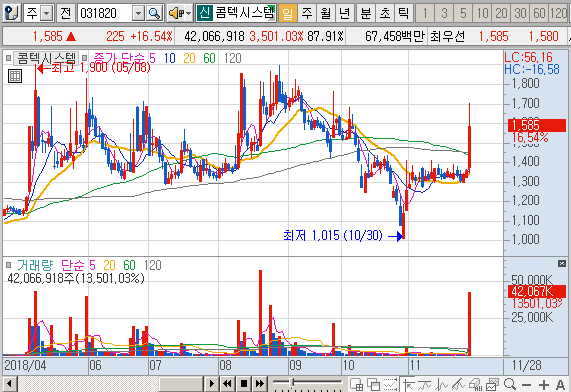The width and height of the screenshot is (571, 392).
Task: Choose interval 60 button
Action: coord(539,14)
